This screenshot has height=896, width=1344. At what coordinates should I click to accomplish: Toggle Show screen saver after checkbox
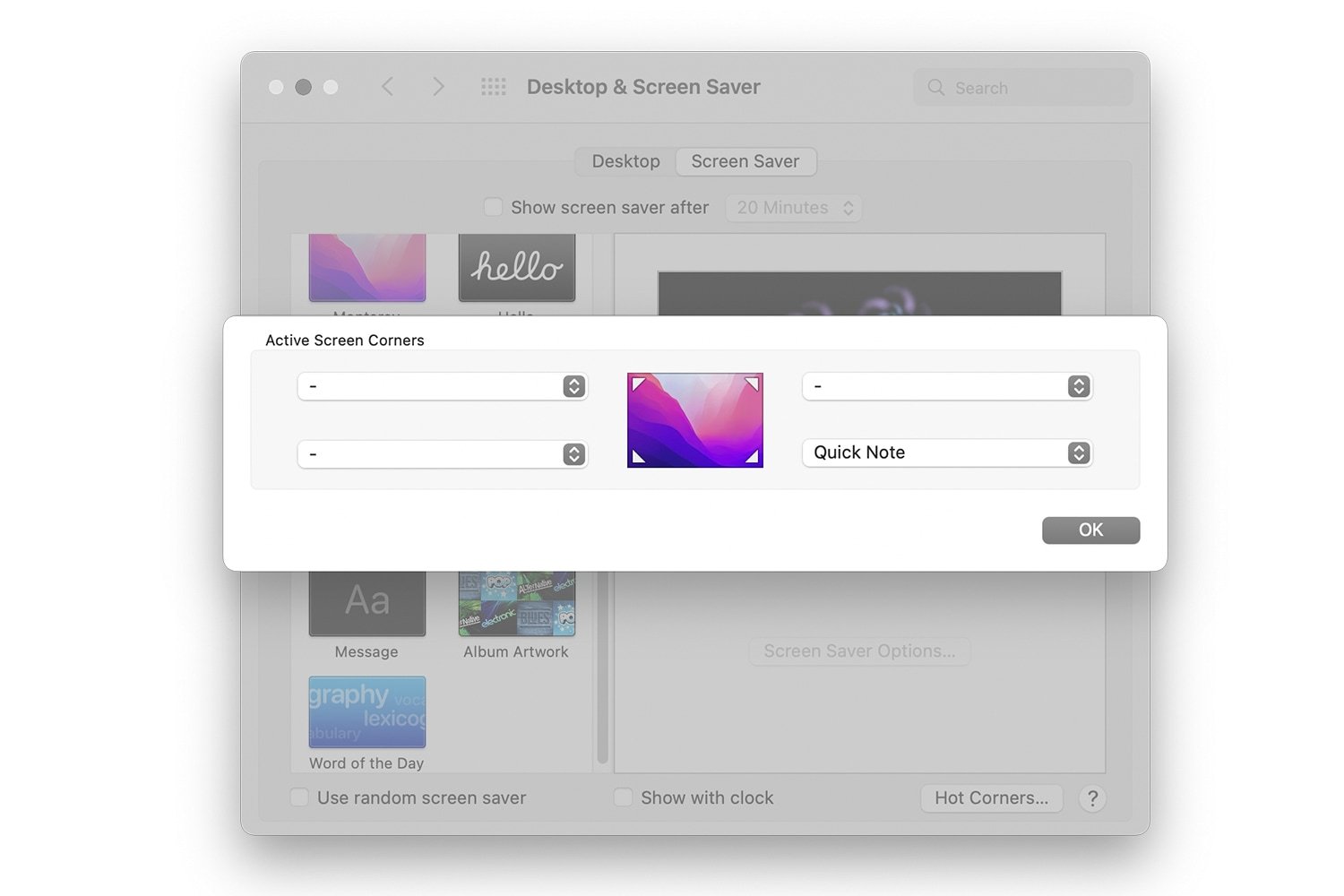coord(493,207)
